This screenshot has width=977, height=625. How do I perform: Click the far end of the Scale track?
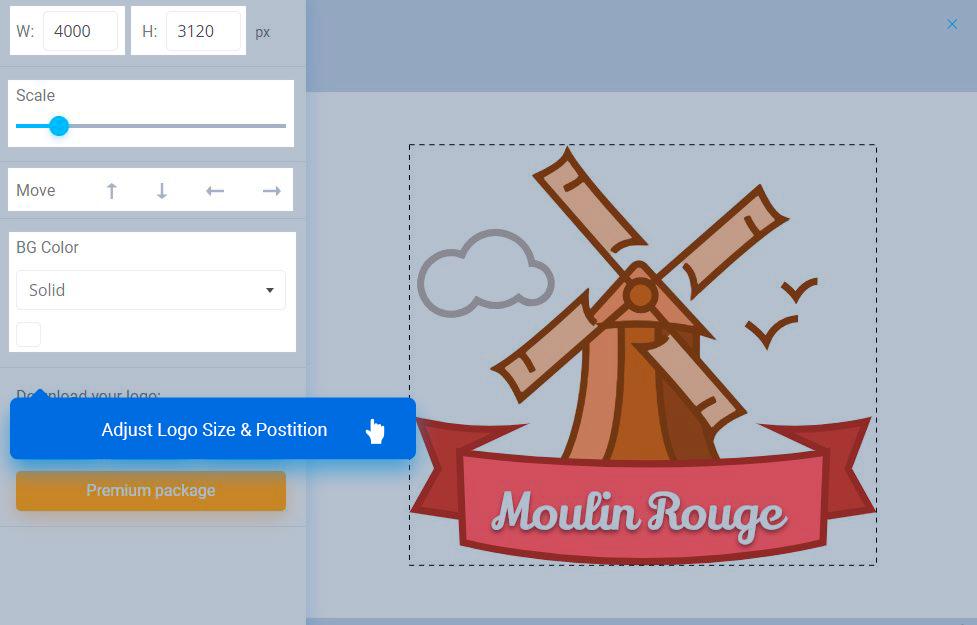[x=284, y=126]
